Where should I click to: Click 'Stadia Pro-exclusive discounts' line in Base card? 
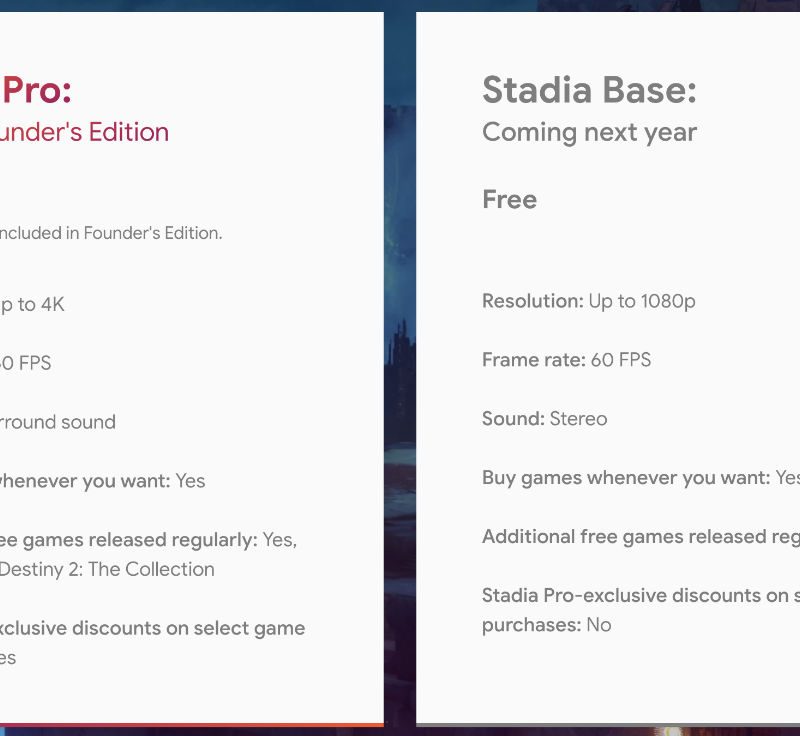tap(640, 596)
